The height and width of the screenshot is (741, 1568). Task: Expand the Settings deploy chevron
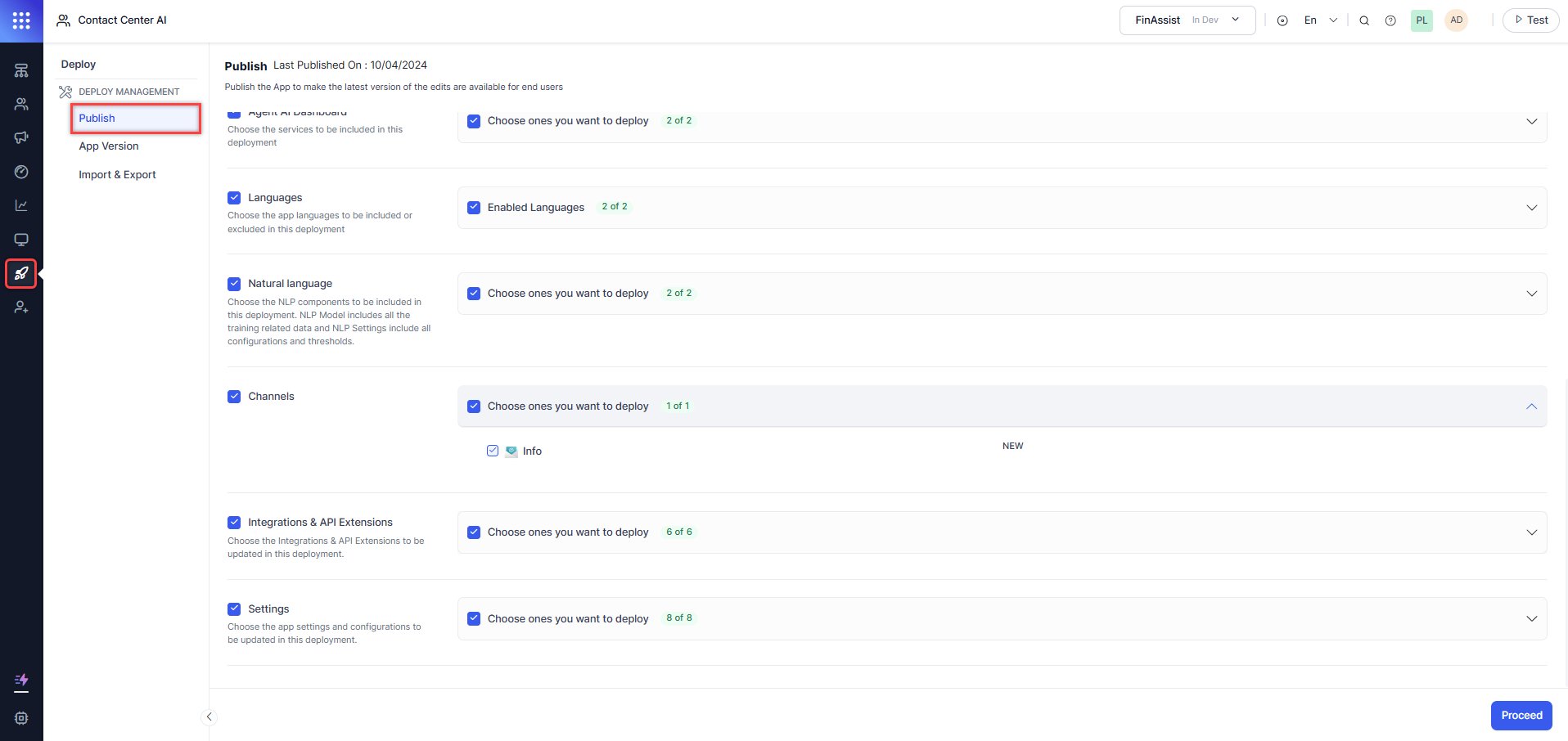coord(1532,619)
